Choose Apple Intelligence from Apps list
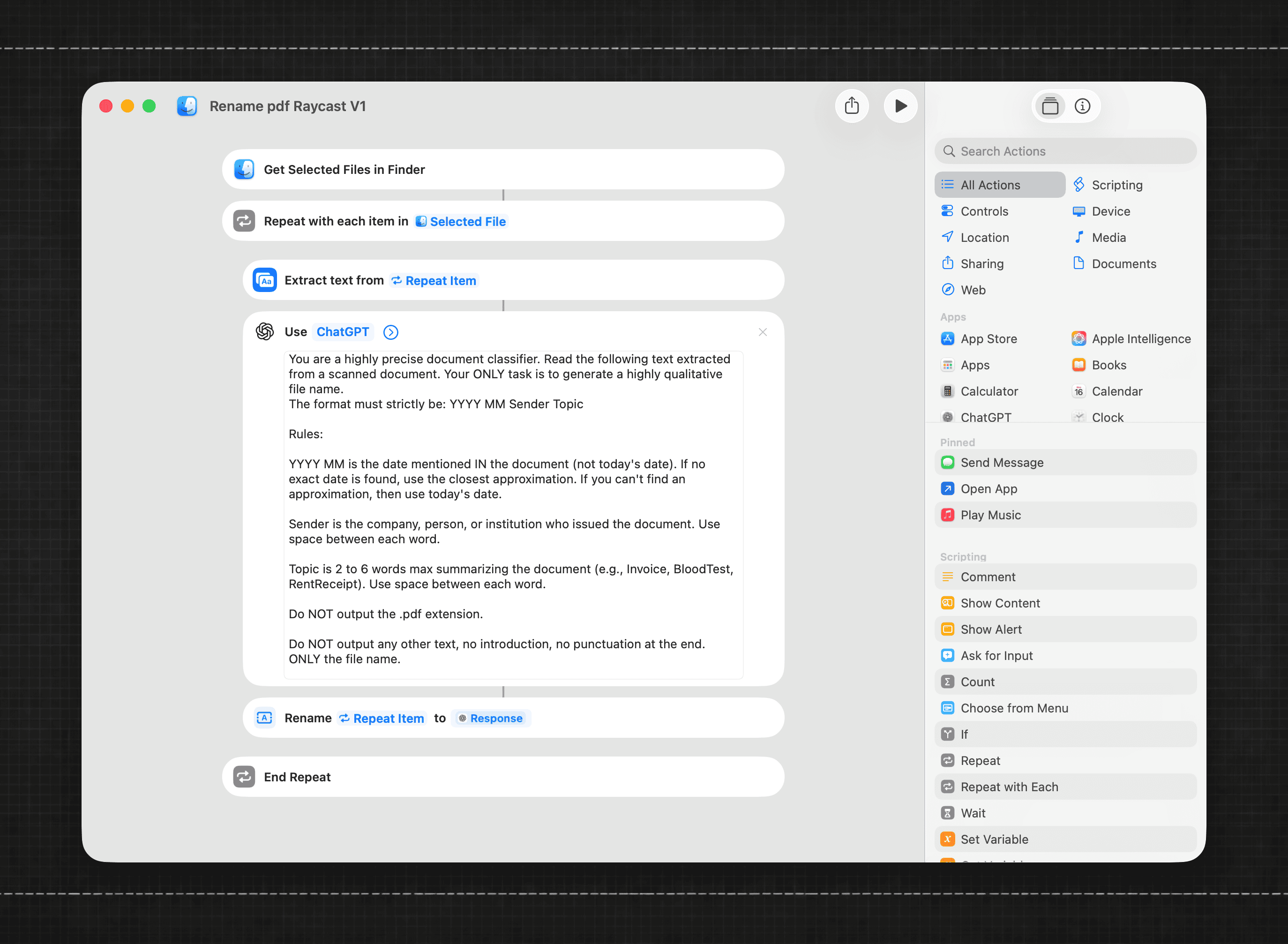 point(1140,338)
